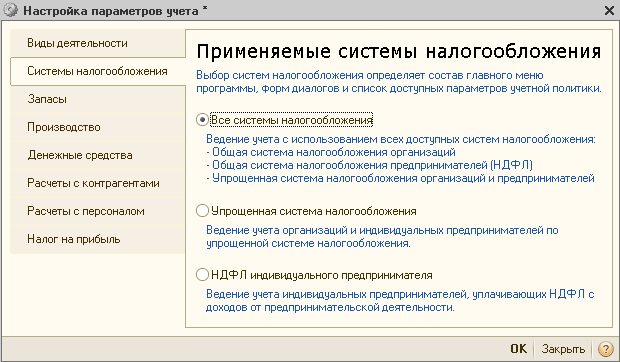Screen dimensions: 620x362
Task: Go to Расчеты с контрагентами tab
Action: click(98, 183)
